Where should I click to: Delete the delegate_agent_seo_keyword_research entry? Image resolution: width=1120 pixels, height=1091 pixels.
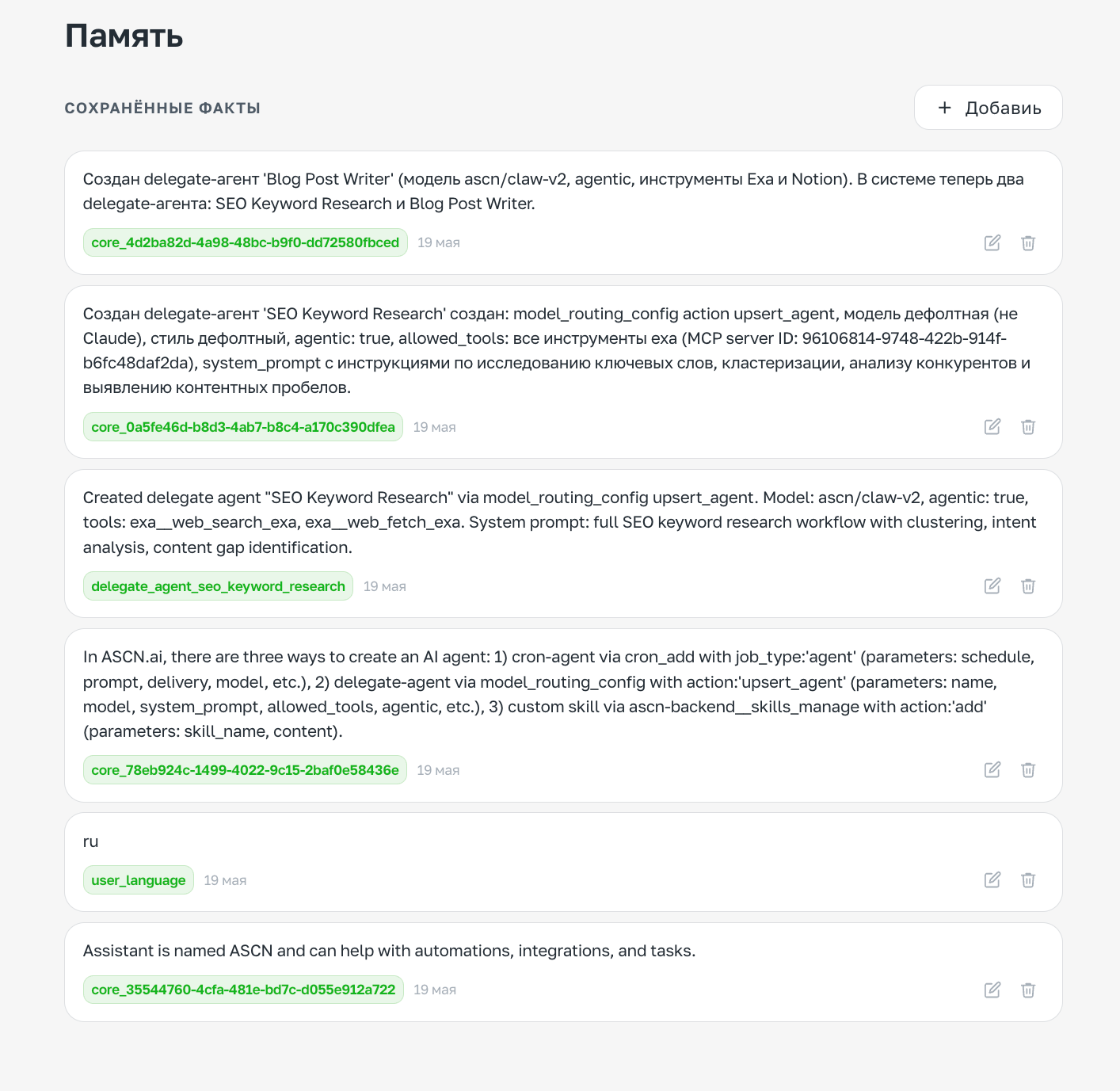[x=1028, y=586]
